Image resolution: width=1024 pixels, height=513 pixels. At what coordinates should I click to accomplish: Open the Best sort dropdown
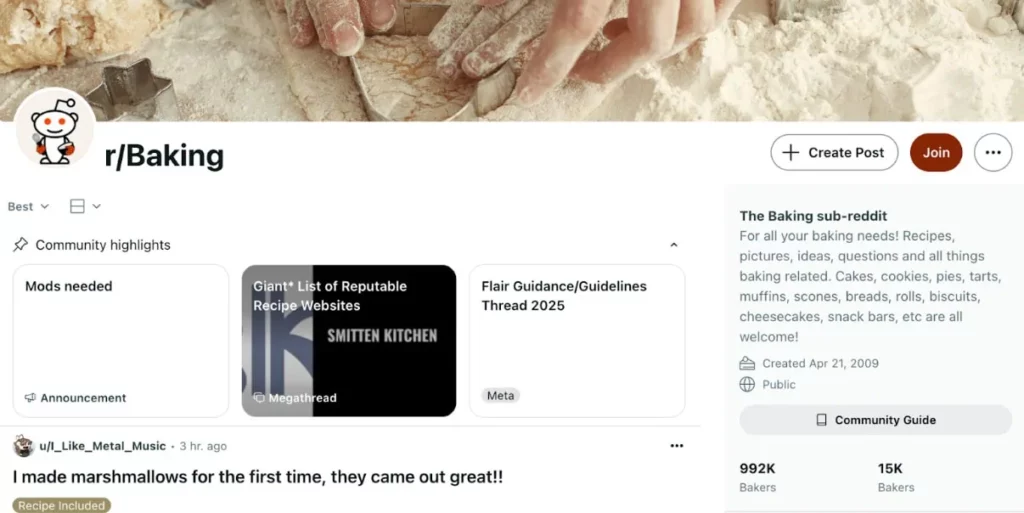click(28, 206)
